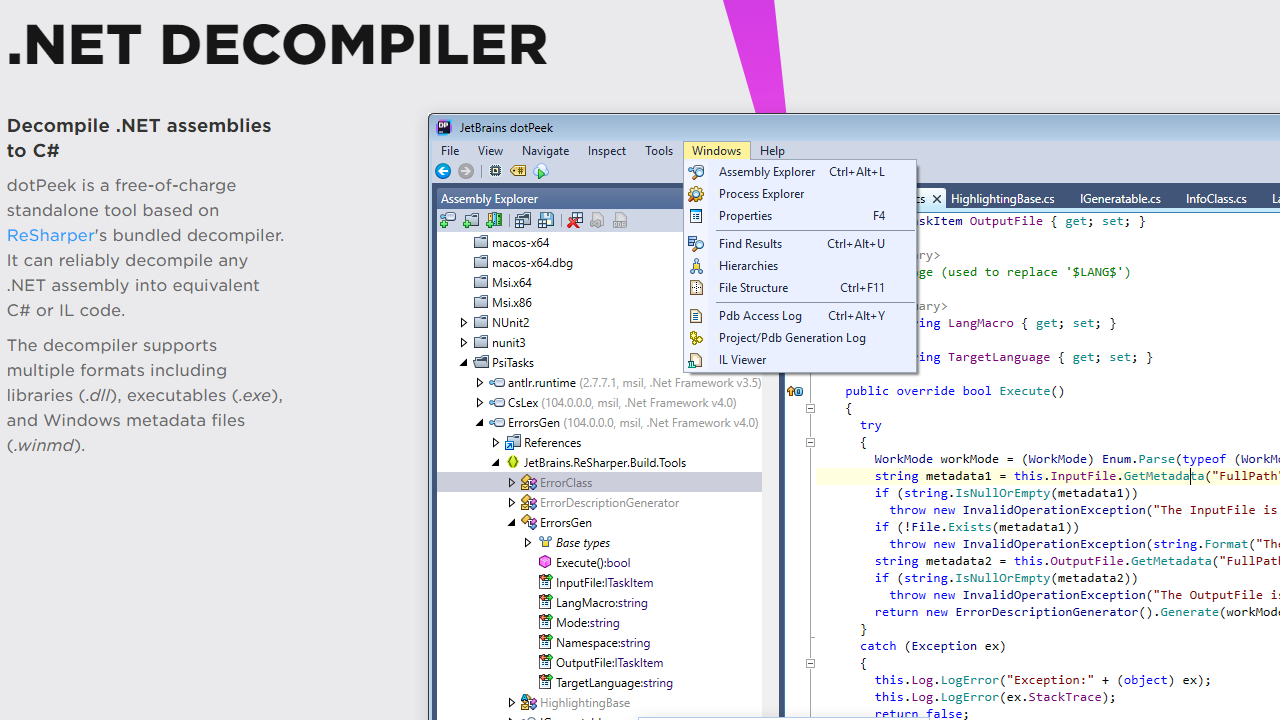Click the red X clear assembly list icon
Screen dimensions: 1280x720
[x=574, y=221]
